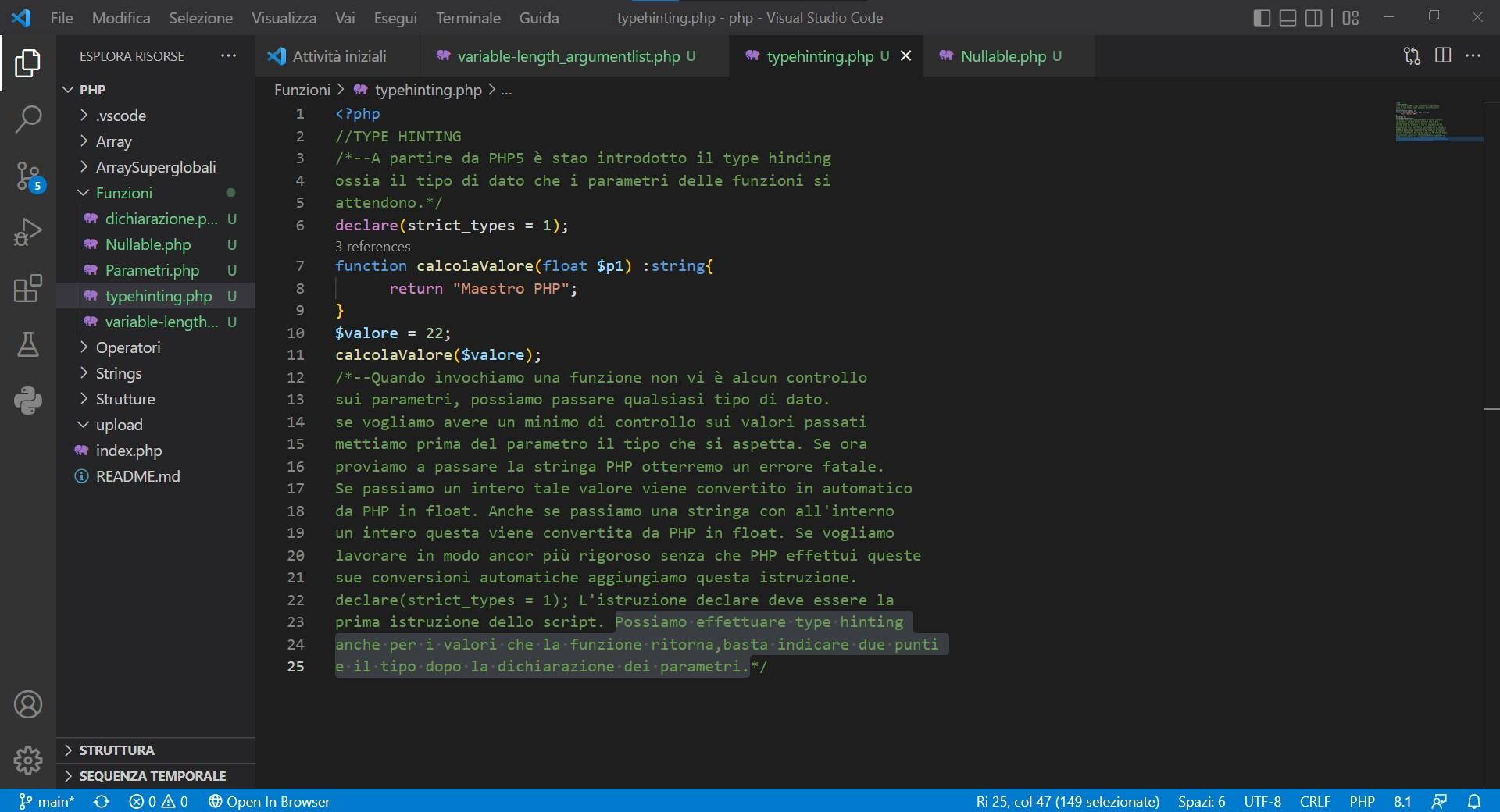This screenshot has width=1500, height=812.
Task: Click PHP version 8.1 in status bar
Action: coord(1402,801)
